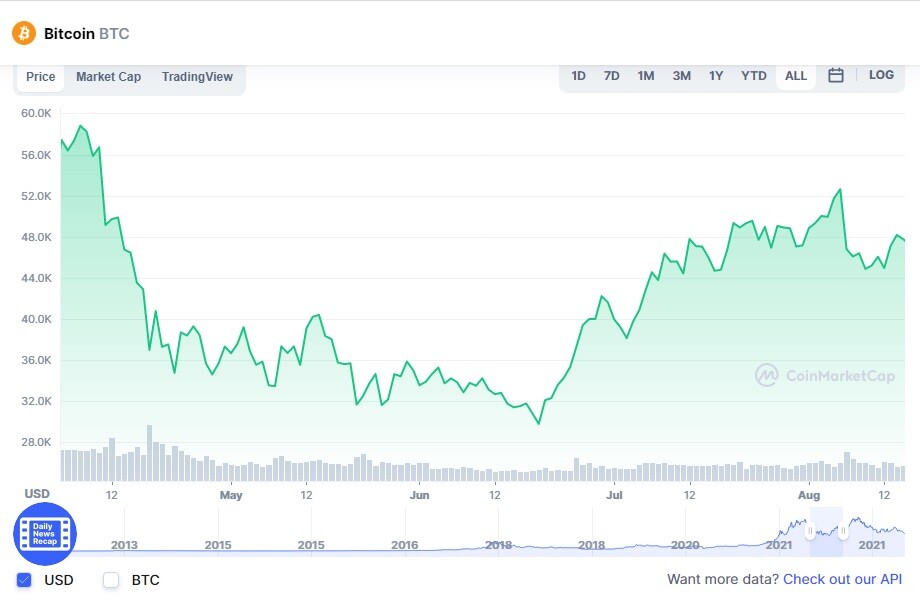The width and height of the screenshot is (920, 612).
Task: Switch to the TradingView tab
Action: click(x=197, y=77)
